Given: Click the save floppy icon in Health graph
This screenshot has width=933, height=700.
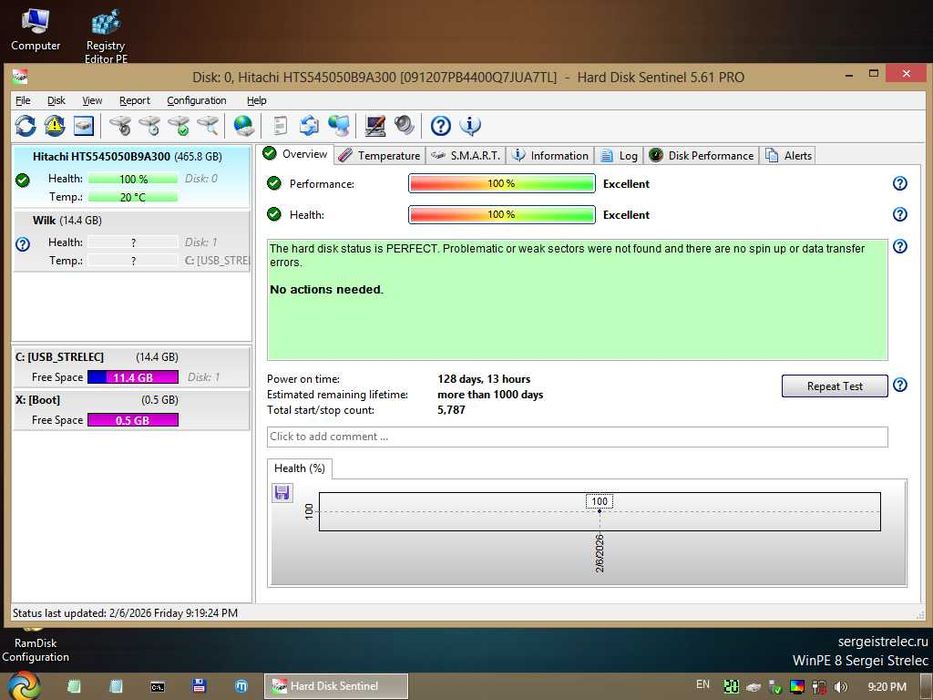Looking at the screenshot, I should coord(282,493).
